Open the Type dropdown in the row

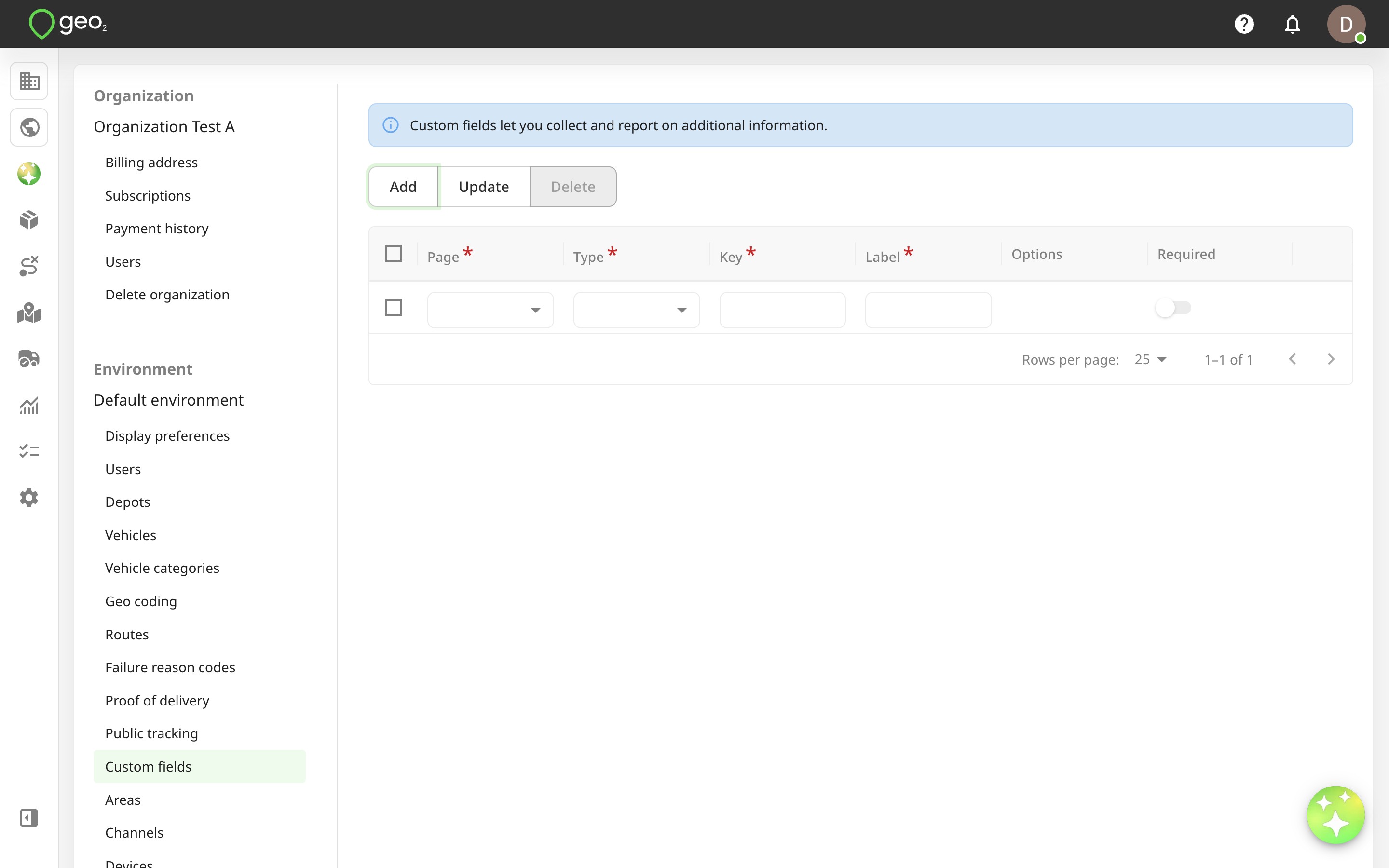point(636,310)
